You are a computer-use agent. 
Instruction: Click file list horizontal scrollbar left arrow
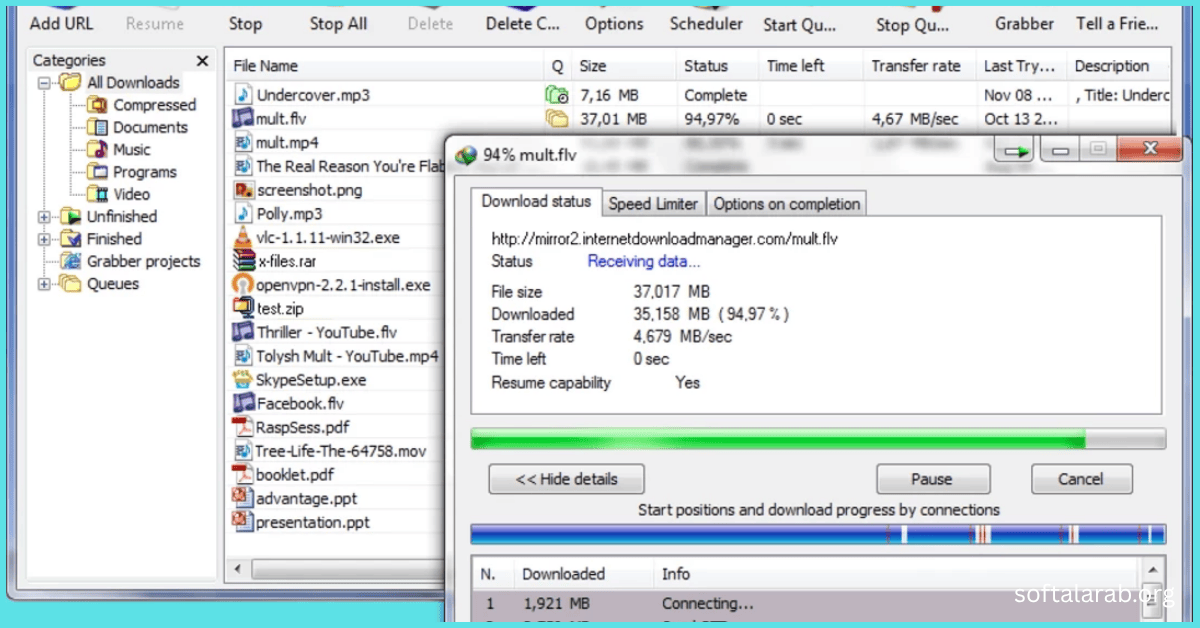click(x=236, y=570)
